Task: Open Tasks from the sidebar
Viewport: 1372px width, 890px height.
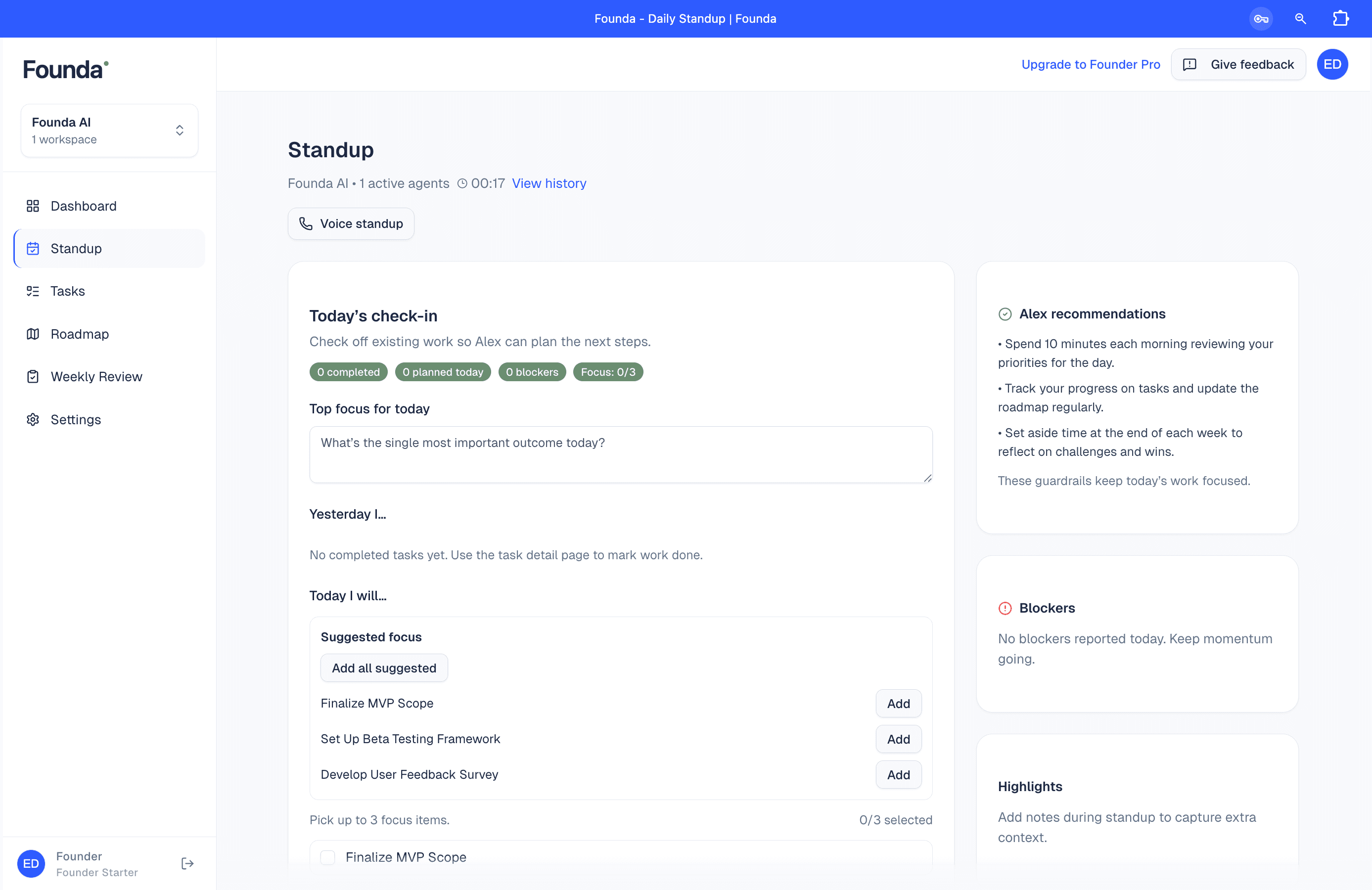Action: 67,291
